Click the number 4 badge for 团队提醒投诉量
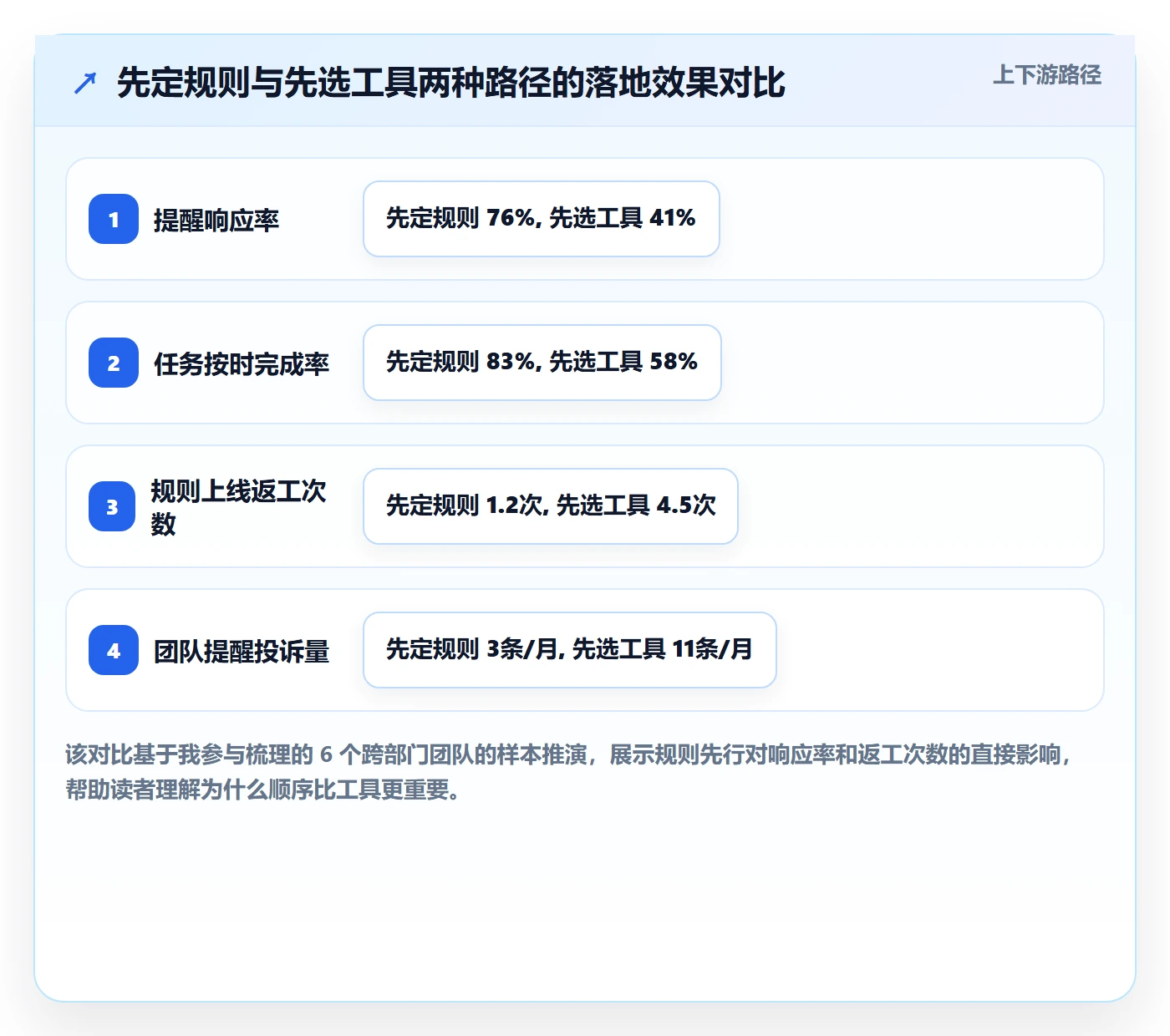Screen dimensions: 1170x1036 coord(114,650)
